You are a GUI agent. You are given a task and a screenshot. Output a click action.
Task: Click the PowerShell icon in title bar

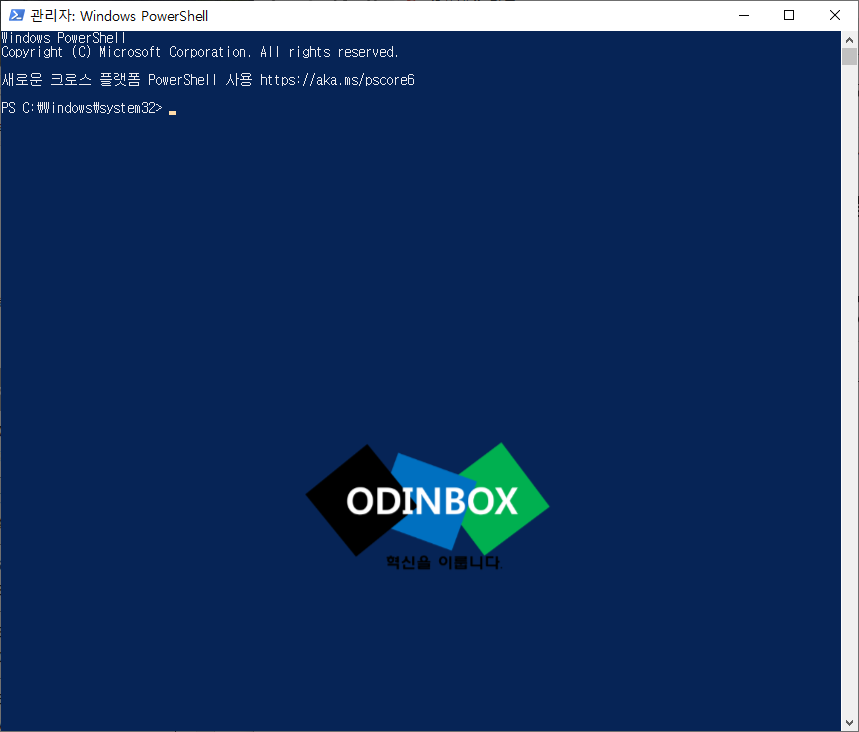tap(16, 15)
